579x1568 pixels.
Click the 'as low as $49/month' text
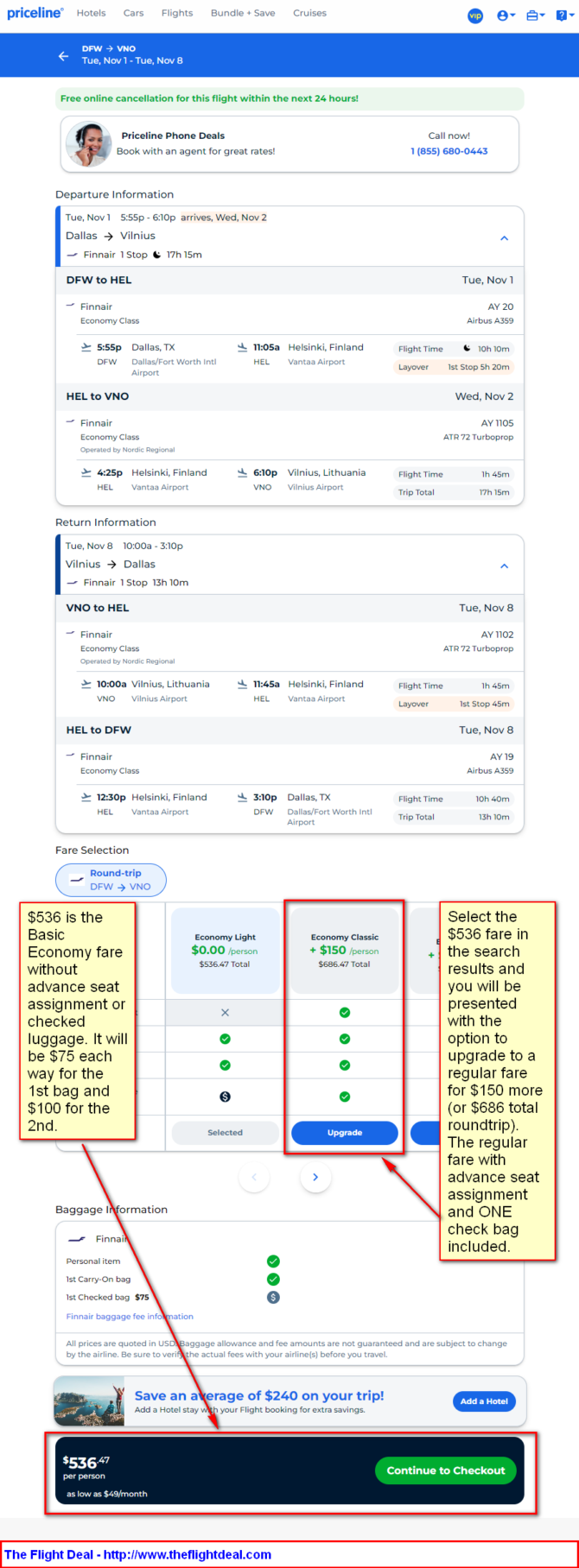107,1494
